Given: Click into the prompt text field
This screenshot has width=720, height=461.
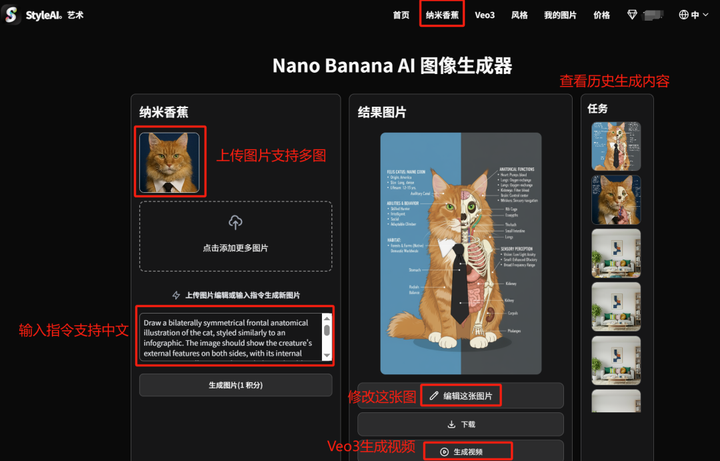Looking at the screenshot, I should click(231, 337).
